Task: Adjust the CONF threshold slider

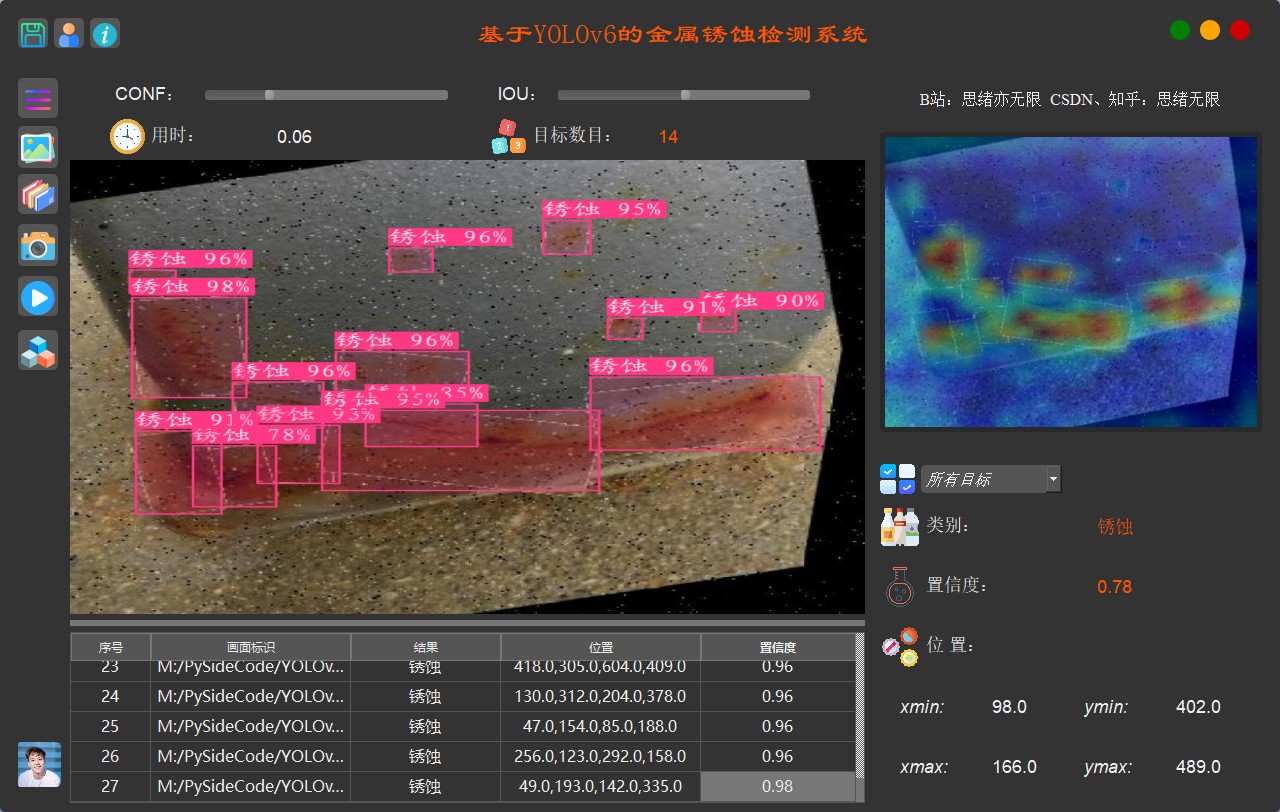Action: [269, 95]
